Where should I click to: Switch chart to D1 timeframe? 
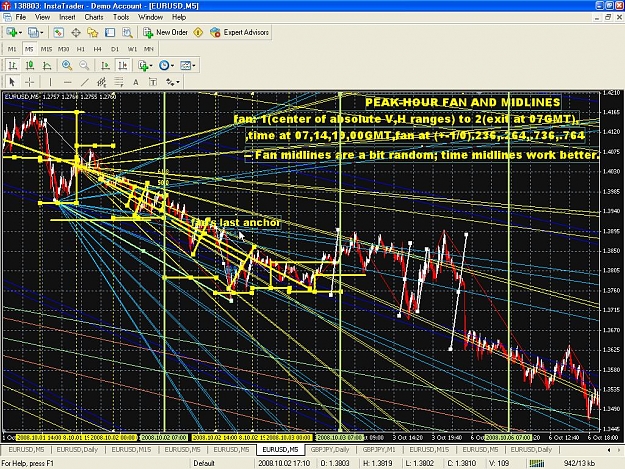point(115,49)
